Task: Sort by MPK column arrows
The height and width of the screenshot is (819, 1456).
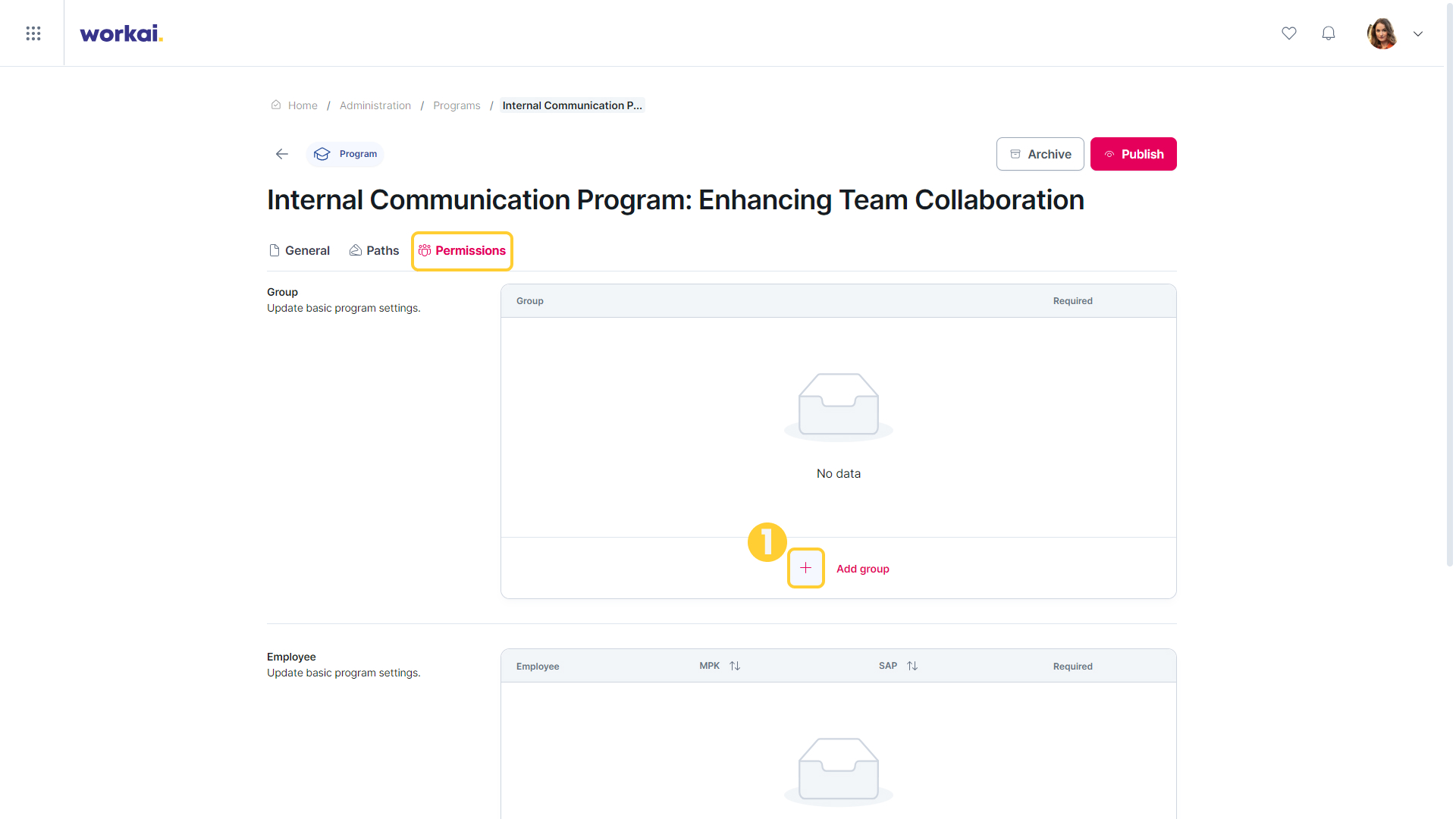Action: coord(735,666)
